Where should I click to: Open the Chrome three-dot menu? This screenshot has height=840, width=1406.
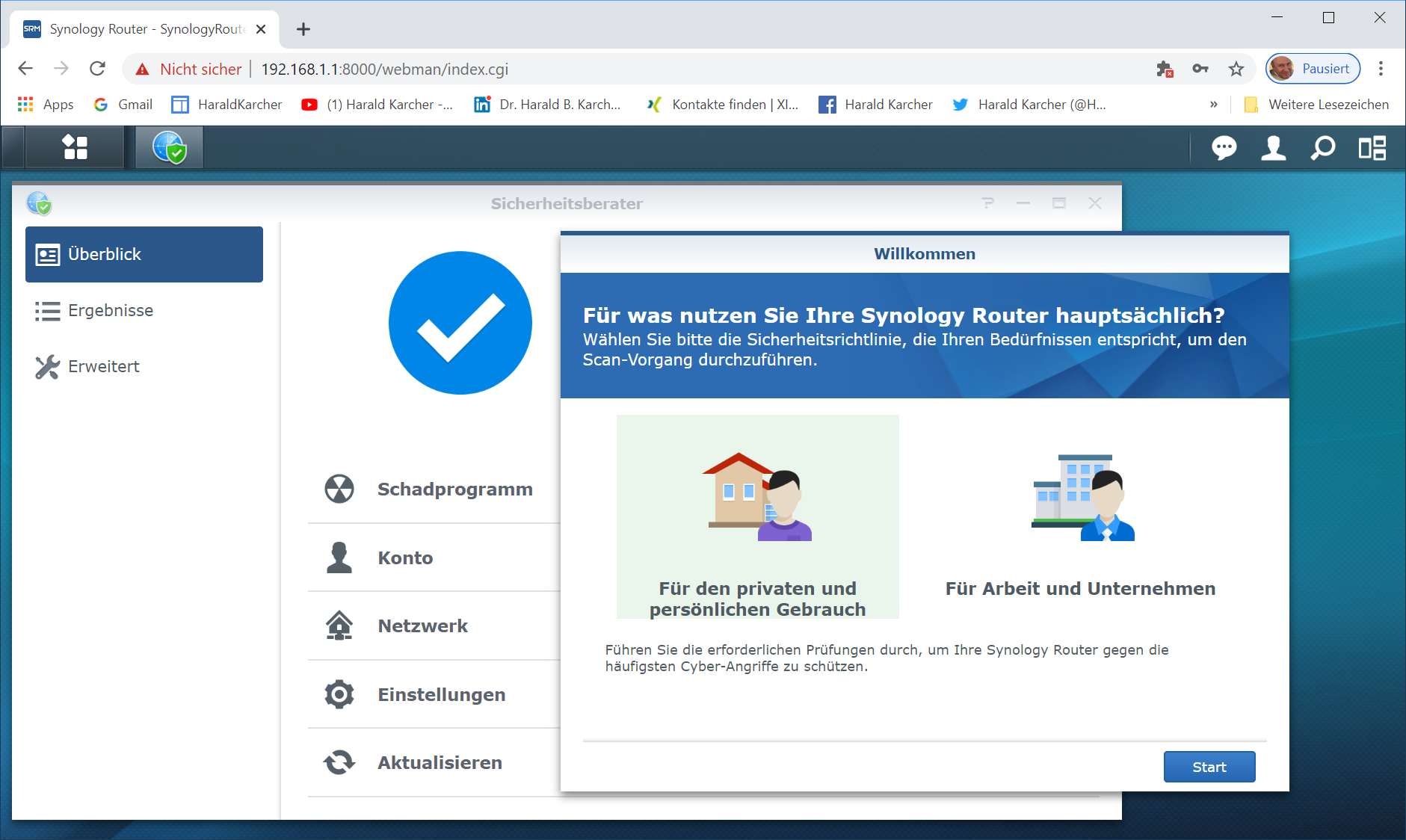pyautogui.click(x=1381, y=69)
